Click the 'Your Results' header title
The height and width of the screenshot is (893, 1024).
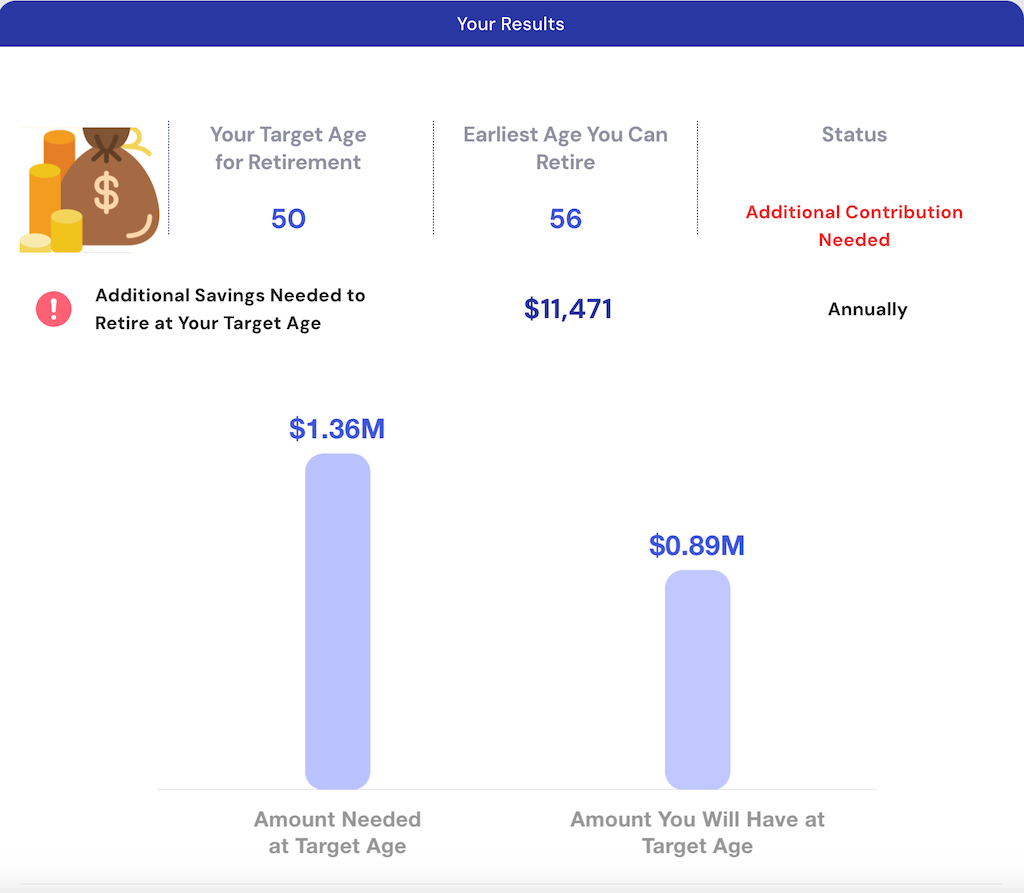click(x=511, y=24)
